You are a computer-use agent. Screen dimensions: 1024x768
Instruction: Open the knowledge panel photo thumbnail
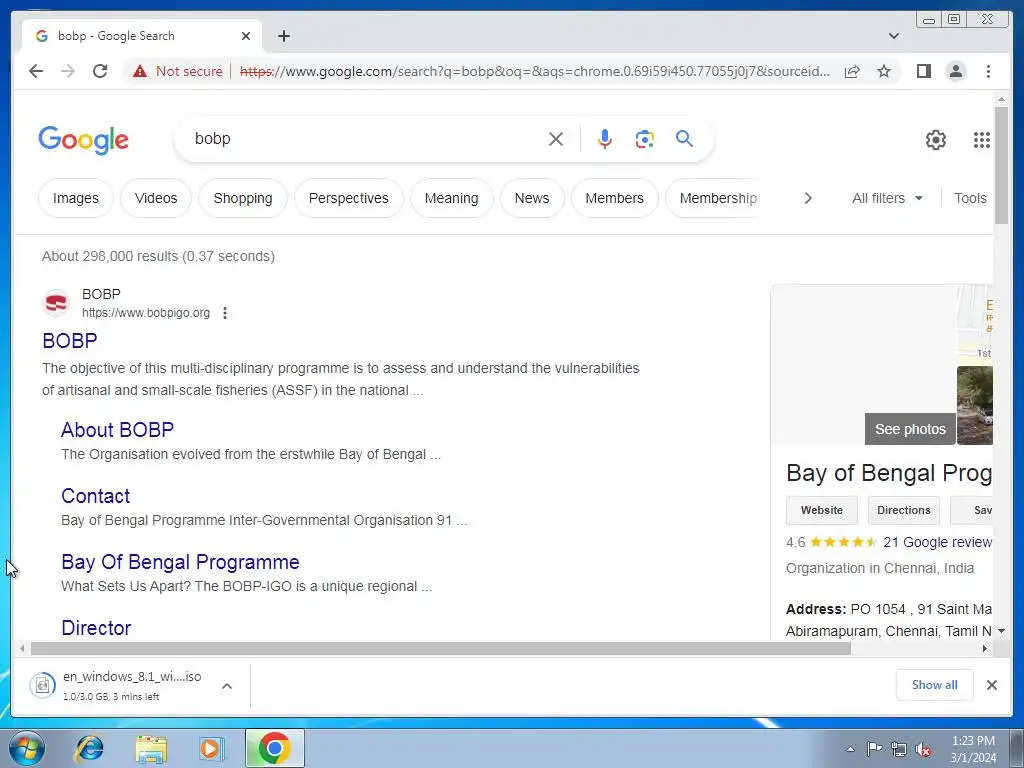pos(974,405)
